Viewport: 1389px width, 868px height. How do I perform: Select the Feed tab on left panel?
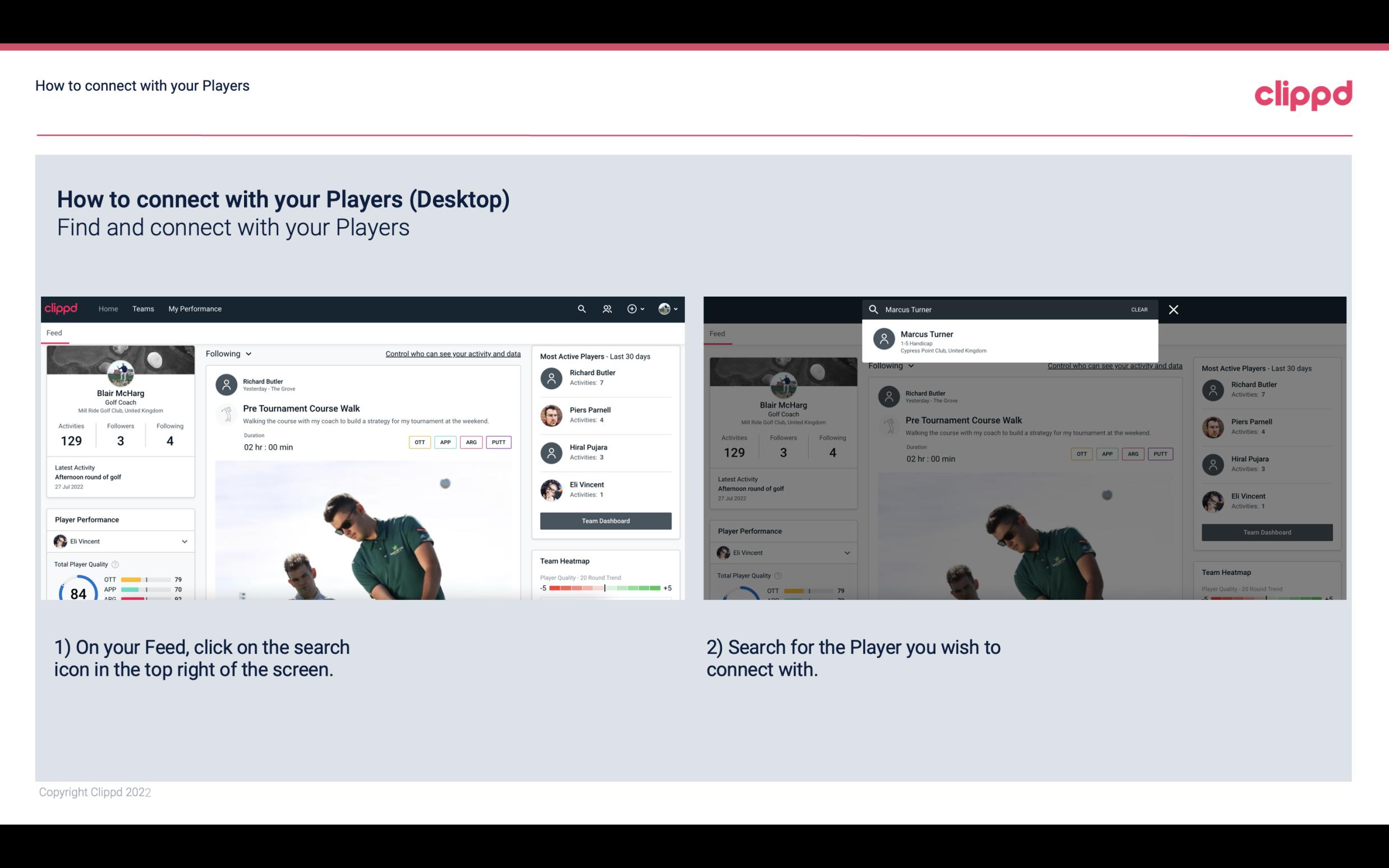pos(55,331)
